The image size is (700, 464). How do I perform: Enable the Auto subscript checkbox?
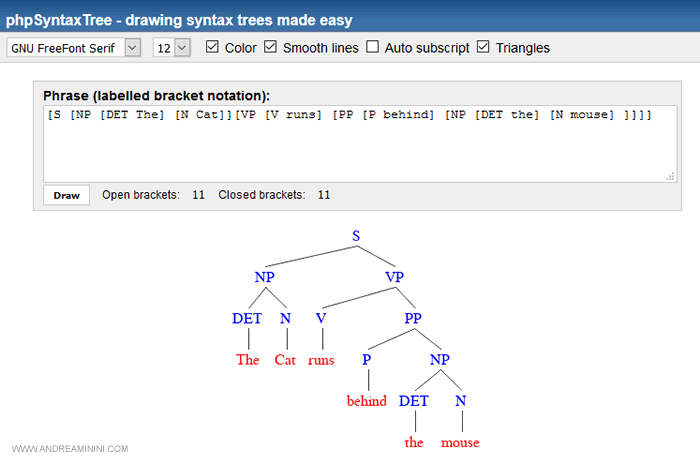point(373,47)
